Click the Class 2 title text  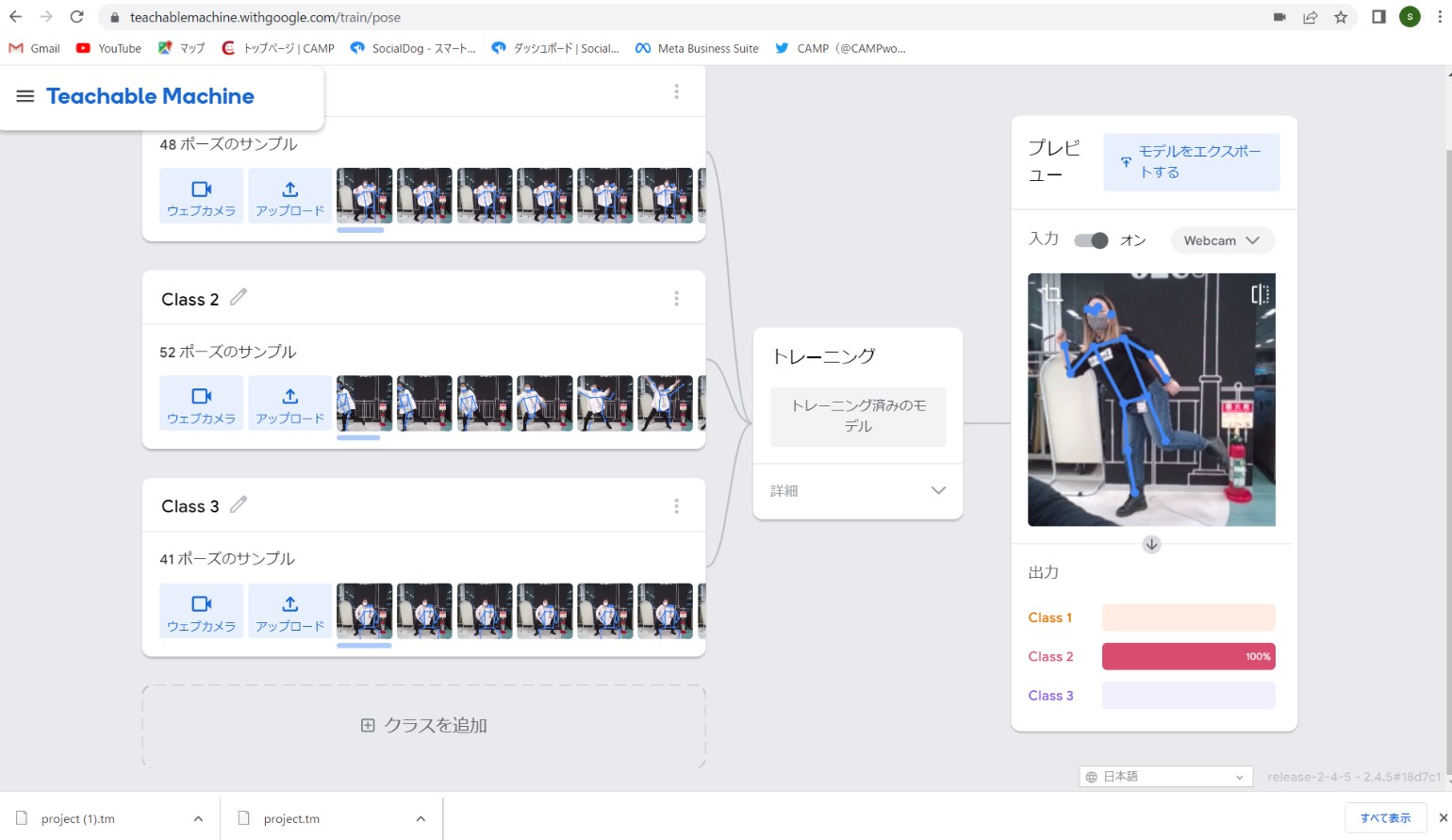click(x=190, y=299)
